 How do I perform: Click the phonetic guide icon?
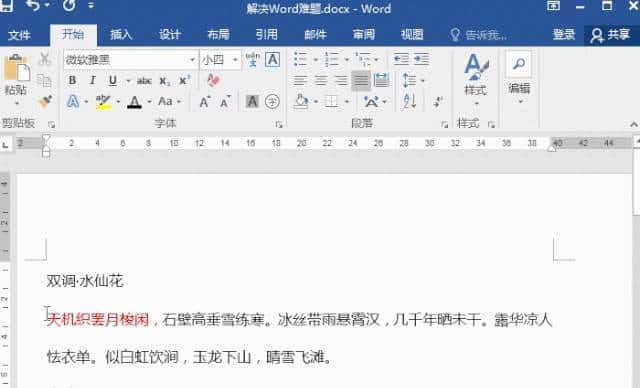coord(253,60)
